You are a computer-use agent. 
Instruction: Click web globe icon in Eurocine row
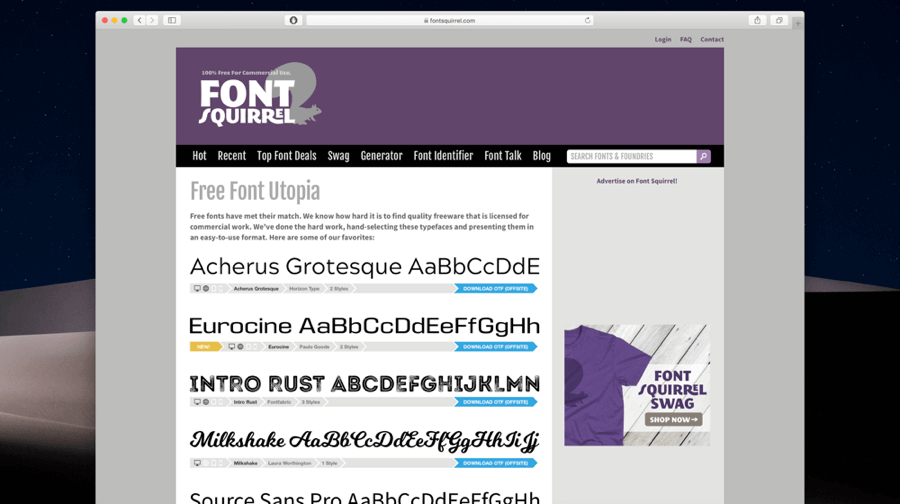tap(240, 347)
